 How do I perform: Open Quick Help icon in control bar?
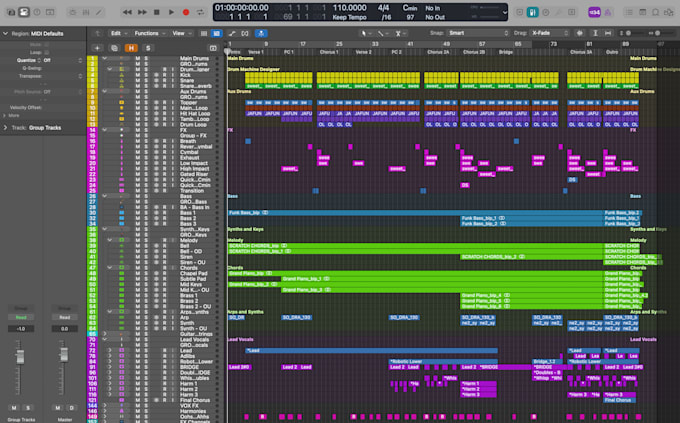coord(37,12)
